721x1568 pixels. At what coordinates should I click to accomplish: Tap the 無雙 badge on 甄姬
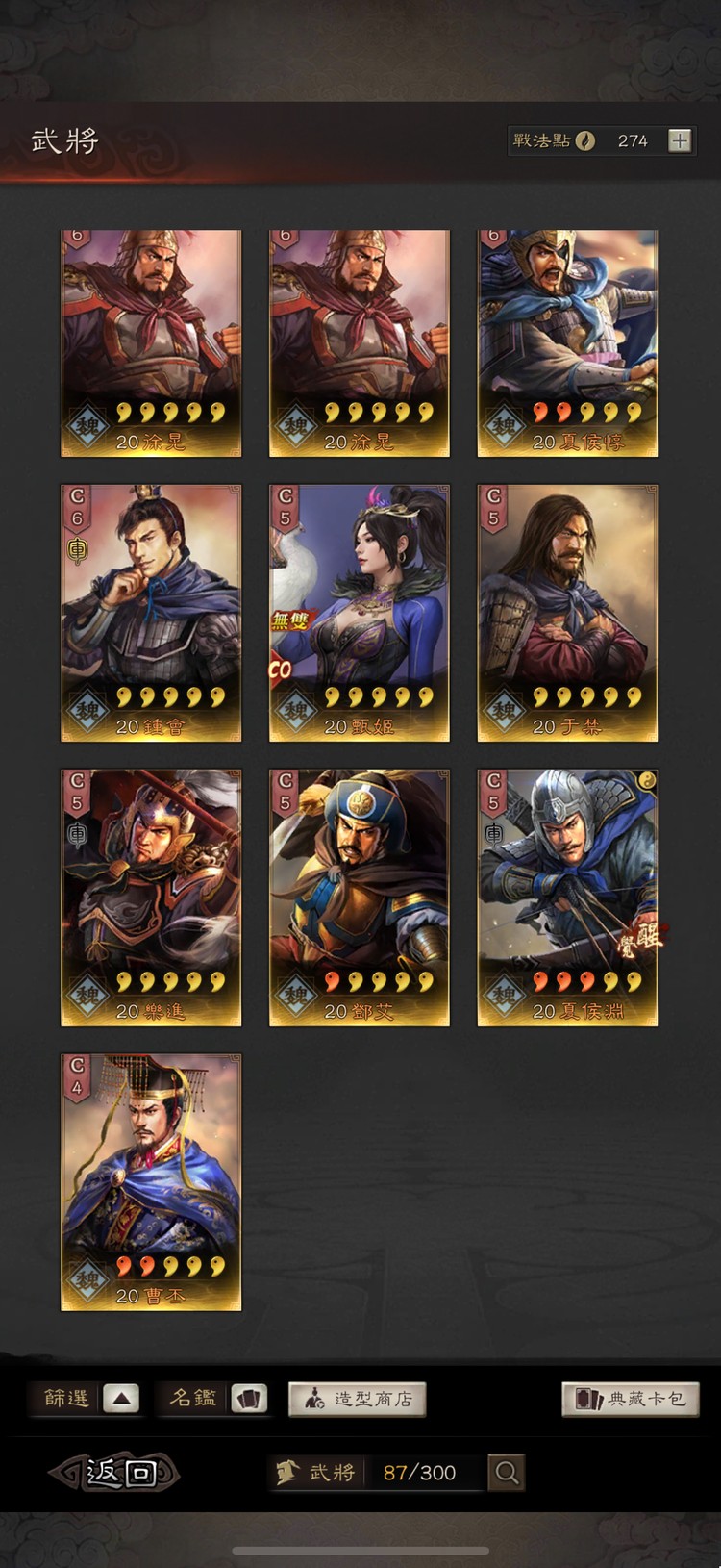point(292,620)
